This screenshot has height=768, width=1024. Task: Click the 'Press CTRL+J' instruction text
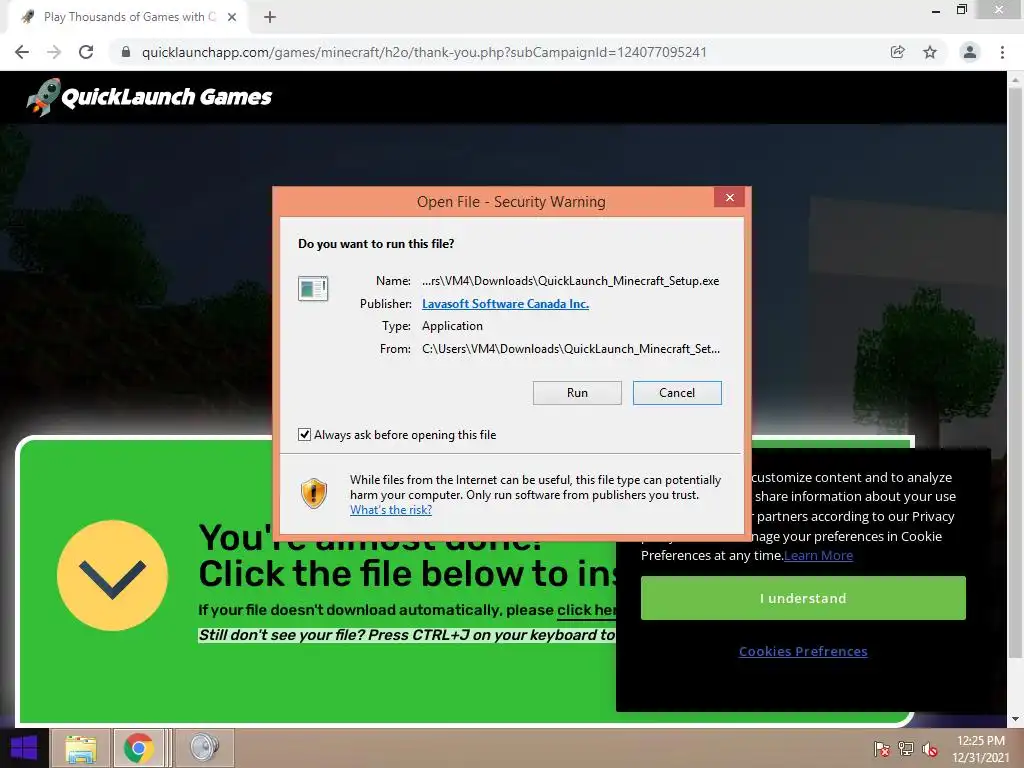[x=407, y=635]
